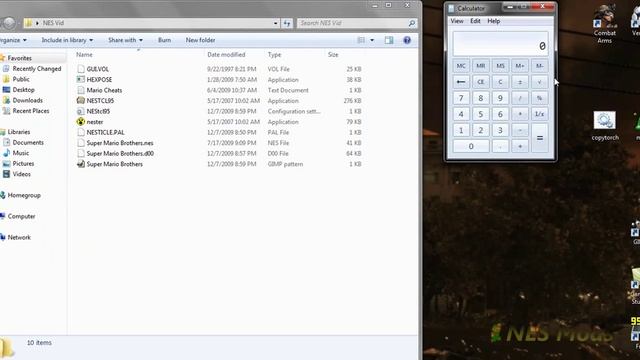Open the Organize dropdown menu

tap(13, 40)
